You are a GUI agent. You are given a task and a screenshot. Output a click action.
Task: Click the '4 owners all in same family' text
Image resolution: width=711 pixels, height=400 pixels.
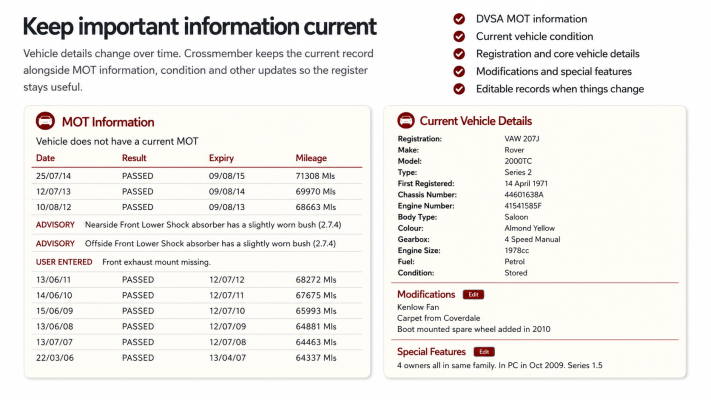(x=446, y=366)
